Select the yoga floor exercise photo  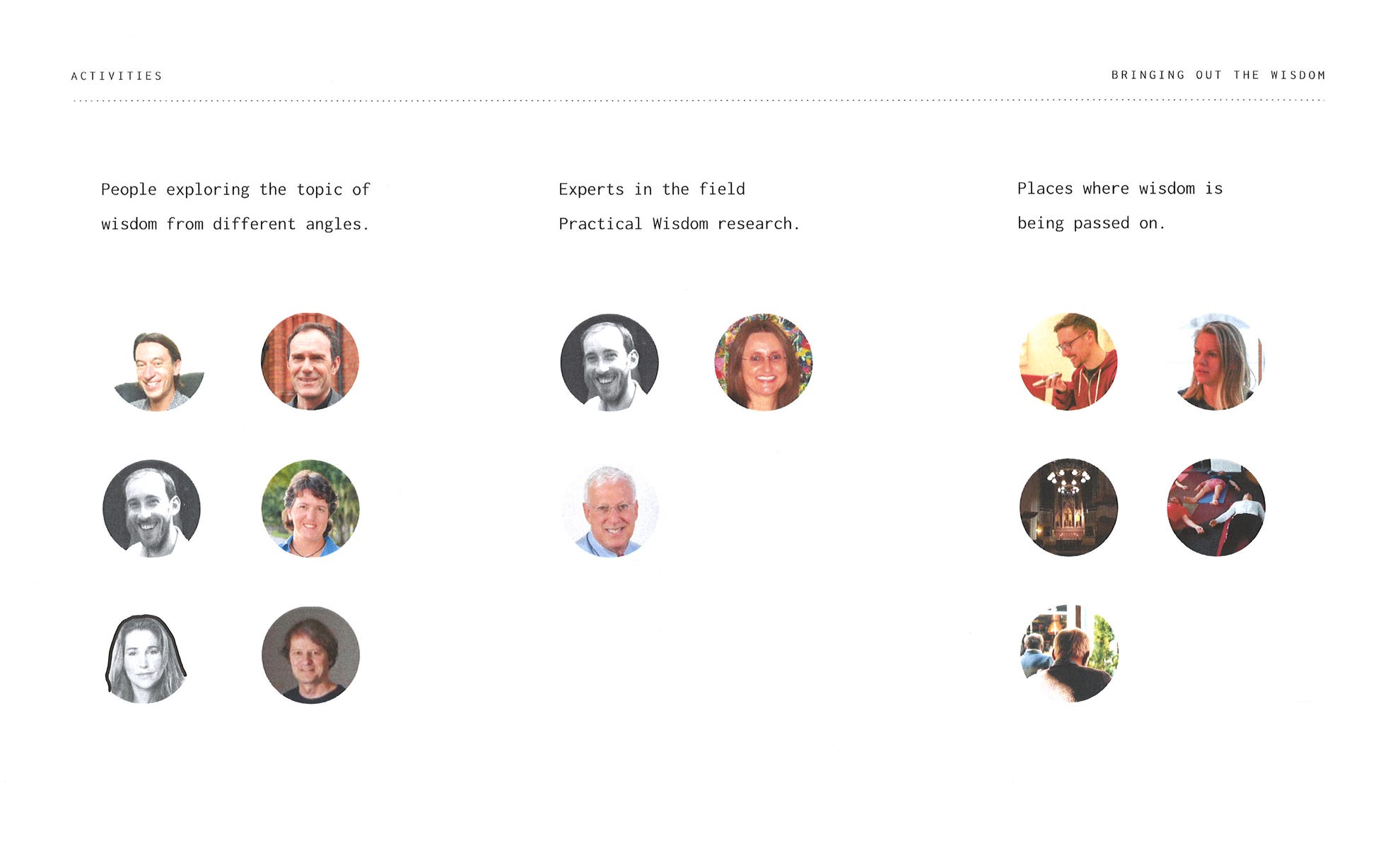click(x=1215, y=507)
